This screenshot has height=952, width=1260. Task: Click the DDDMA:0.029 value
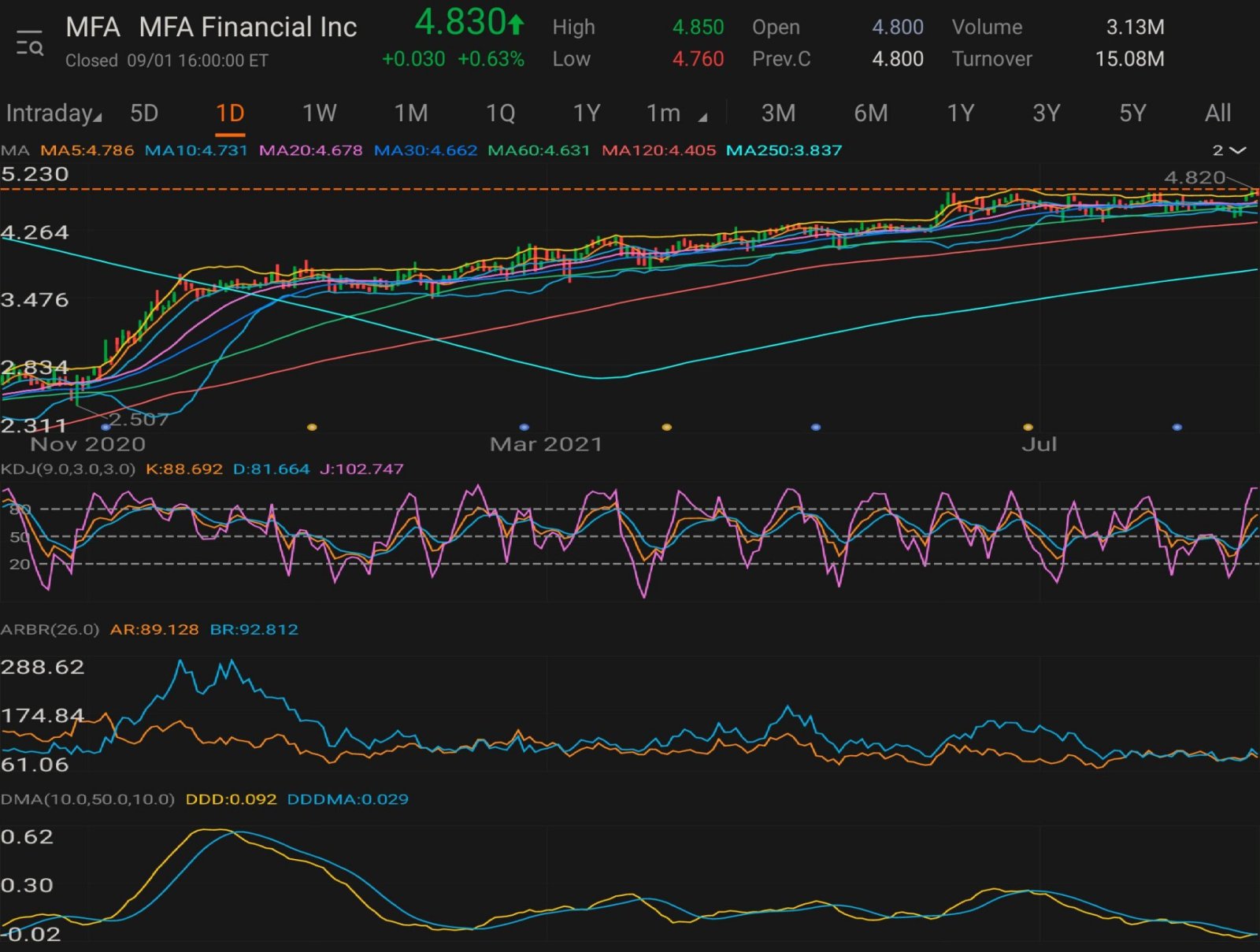click(x=347, y=798)
